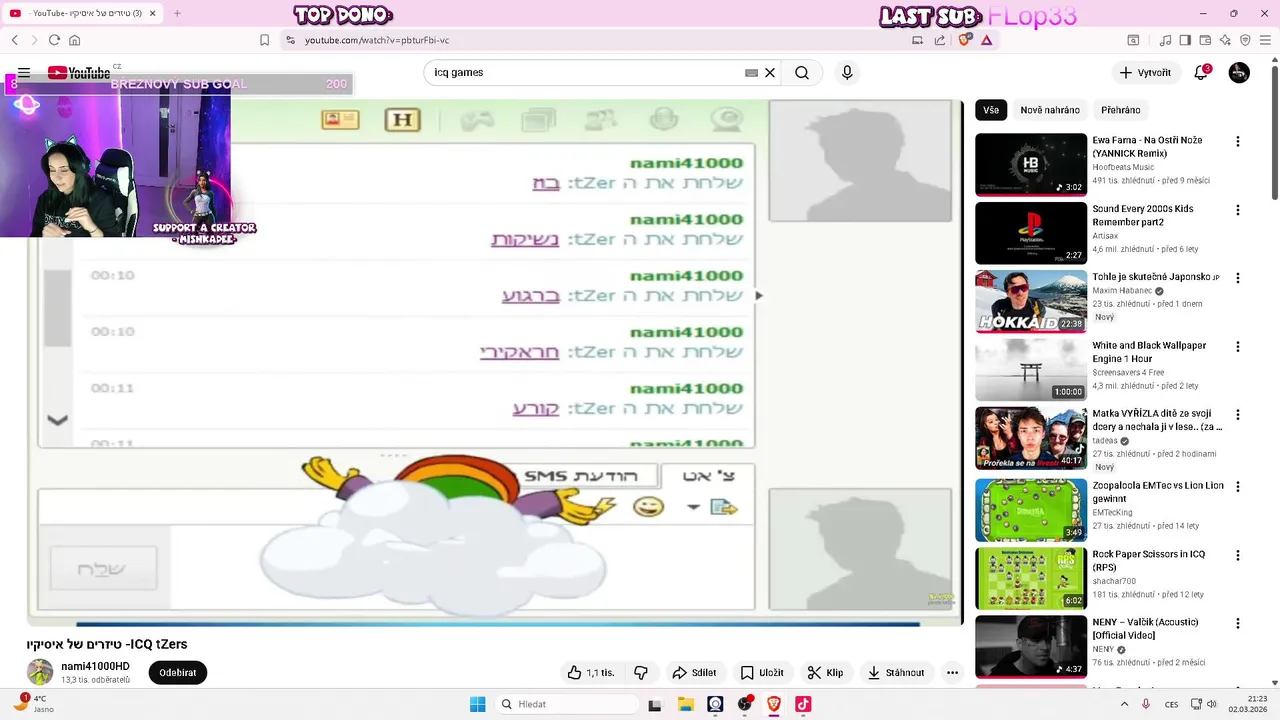This screenshot has height=720, width=1280.
Task: Open the account avatar menu
Action: point(1239,73)
